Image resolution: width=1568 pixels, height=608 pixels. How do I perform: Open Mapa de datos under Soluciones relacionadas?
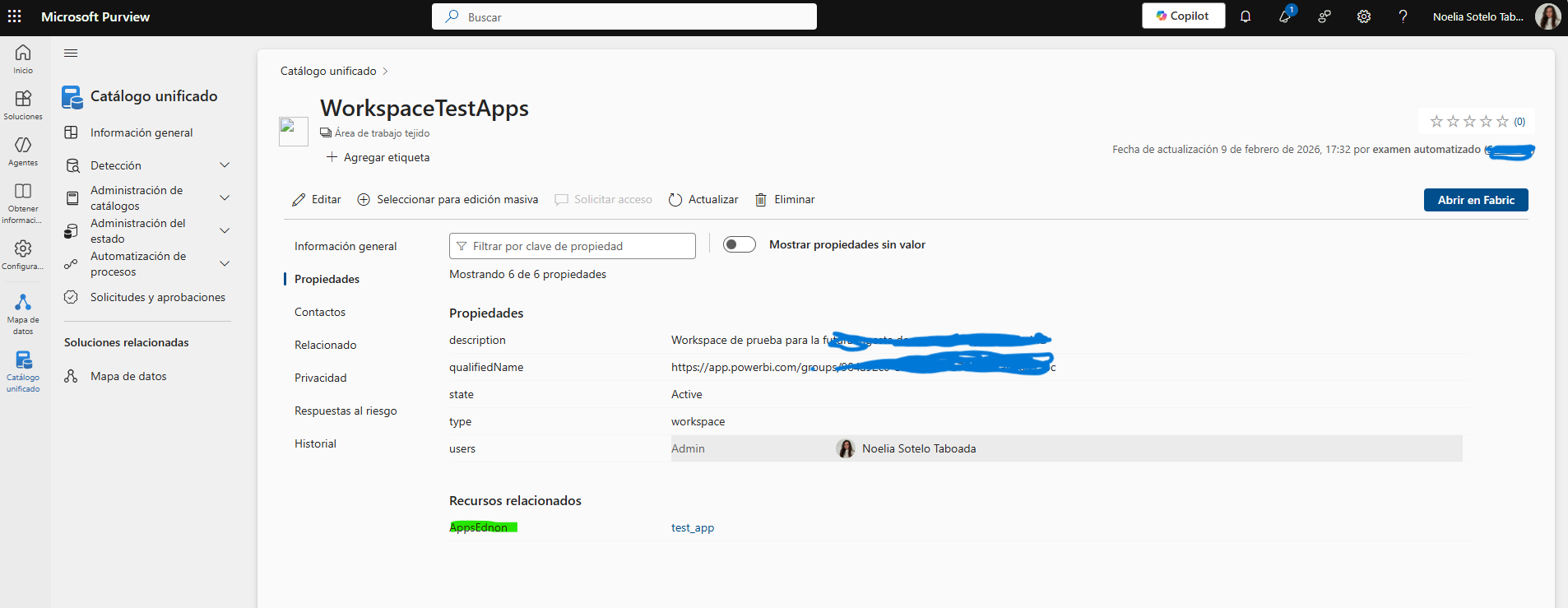pos(128,376)
